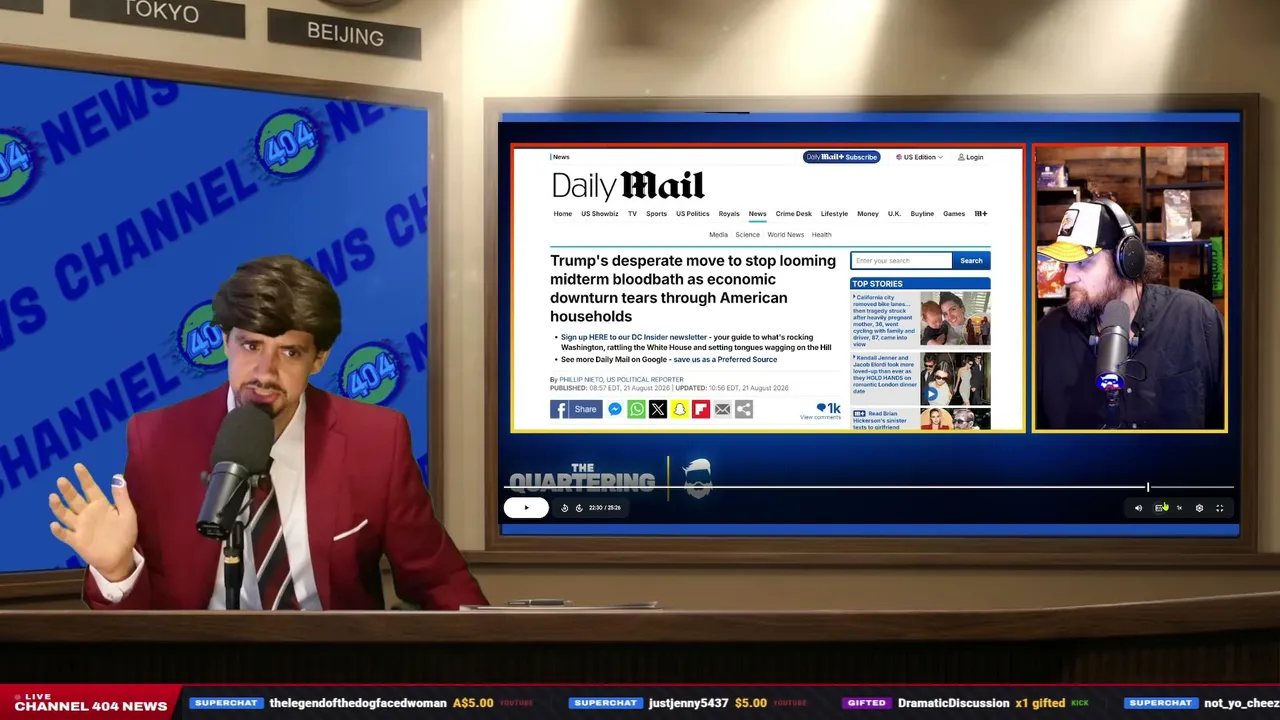Open the Royals section
The width and height of the screenshot is (1280, 720).
tap(729, 214)
